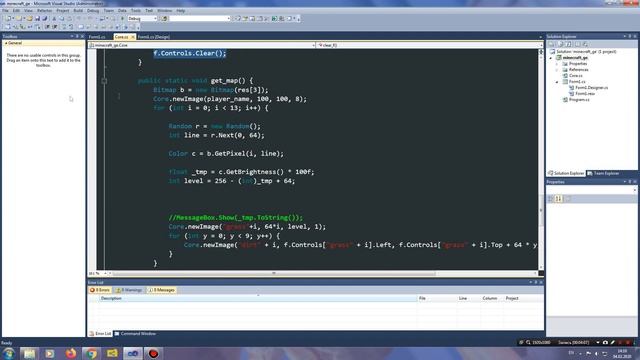Open the media player taskbar icon
The height and width of the screenshot is (360, 640).
[50, 353]
